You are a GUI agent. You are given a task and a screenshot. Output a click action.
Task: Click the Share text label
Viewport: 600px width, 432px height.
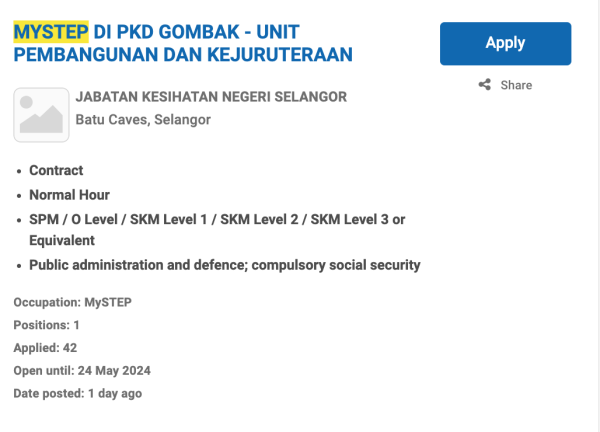516,85
